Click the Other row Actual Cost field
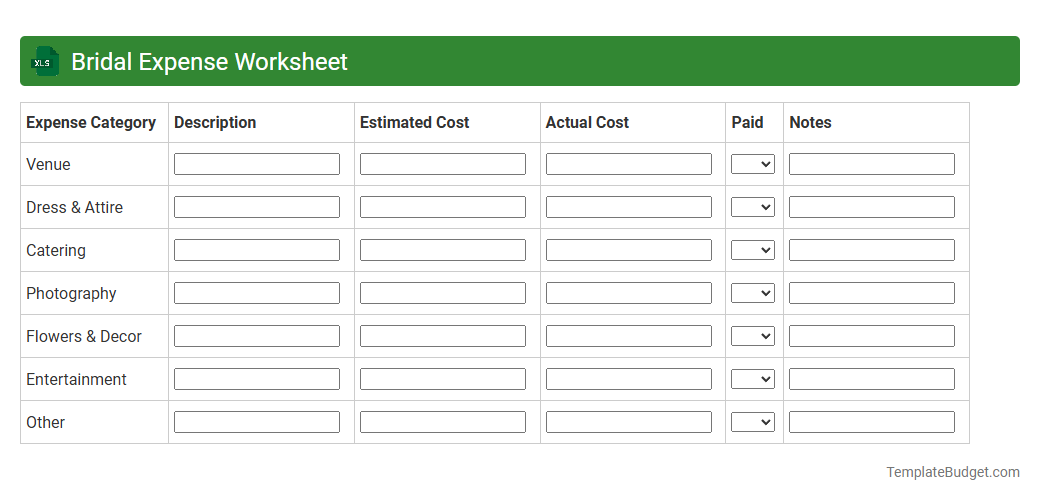 pyautogui.click(x=629, y=422)
